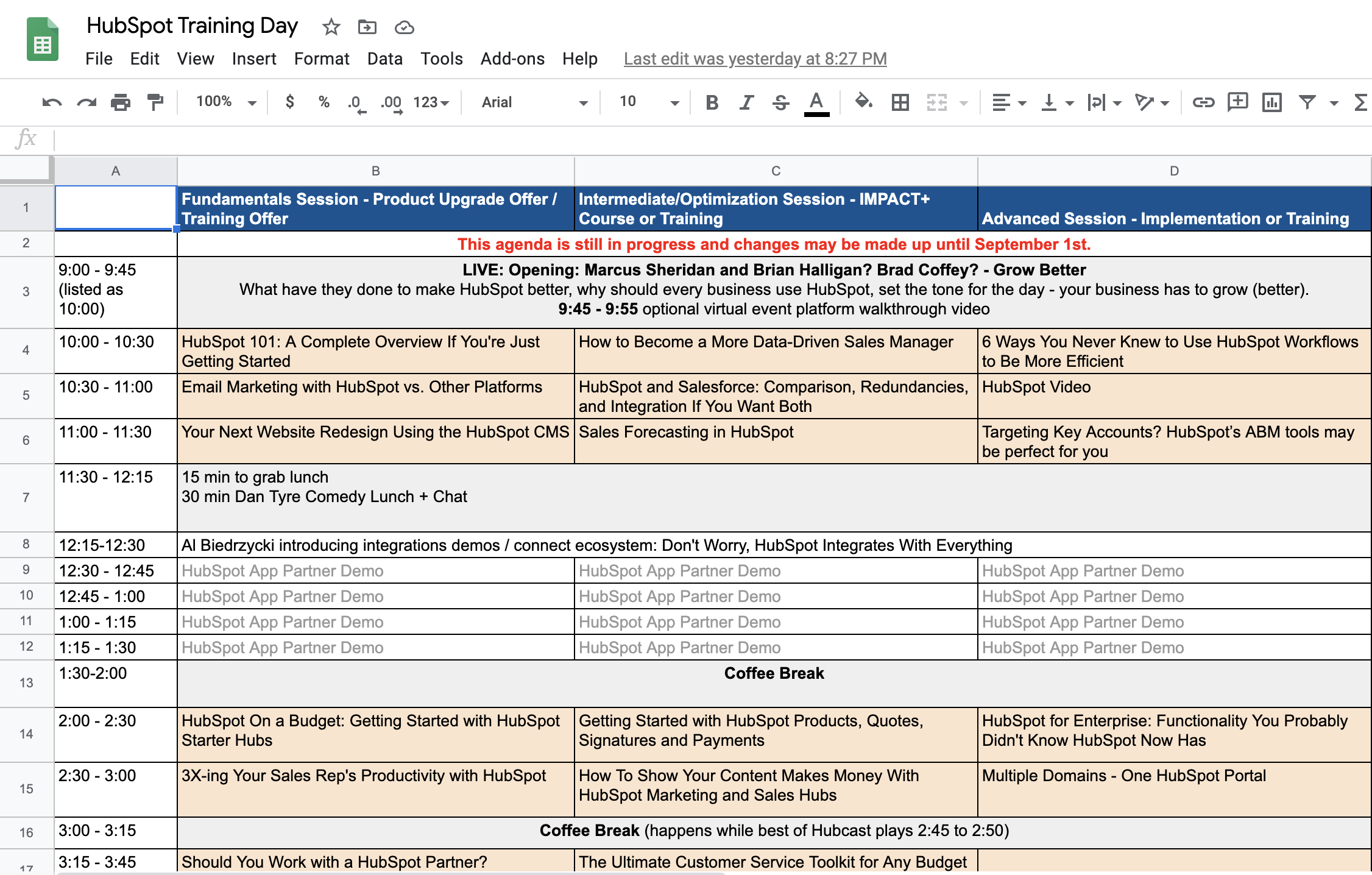Open the text color picker
Image resolution: width=1372 pixels, height=875 pixels.
[x=816, y=103]
